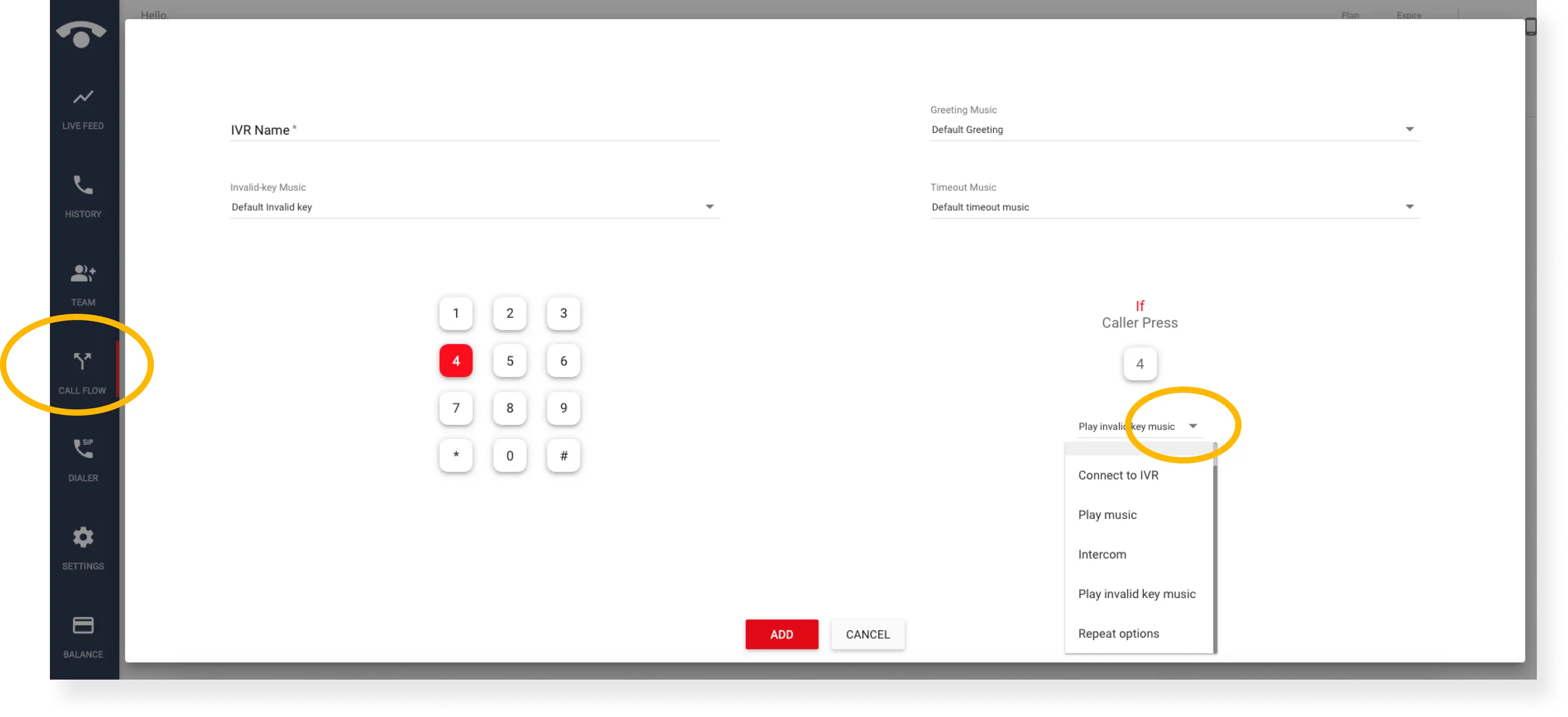
Task: Expand the Greeting Music dropdown
Action: click(x=1410, y=129)
